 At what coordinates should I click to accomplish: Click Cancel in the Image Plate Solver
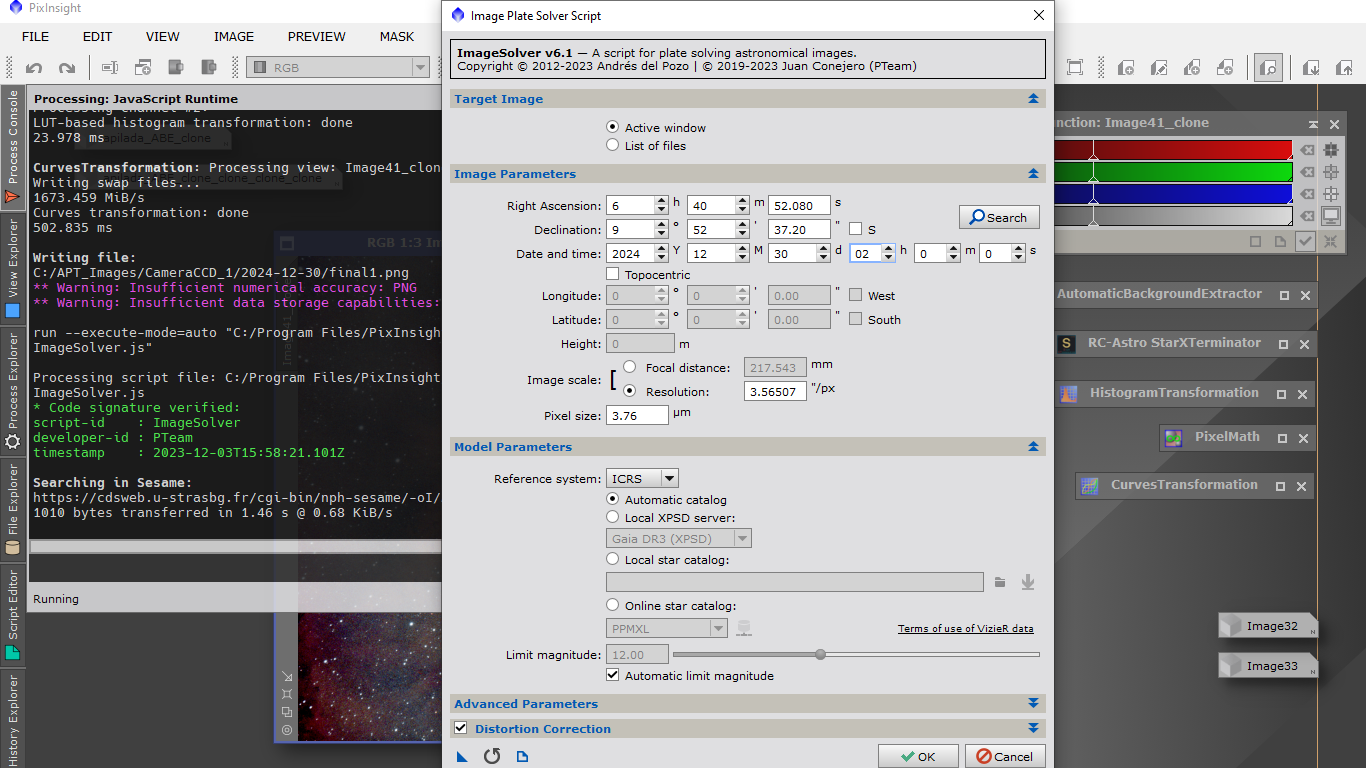[x=1006, y=756]
